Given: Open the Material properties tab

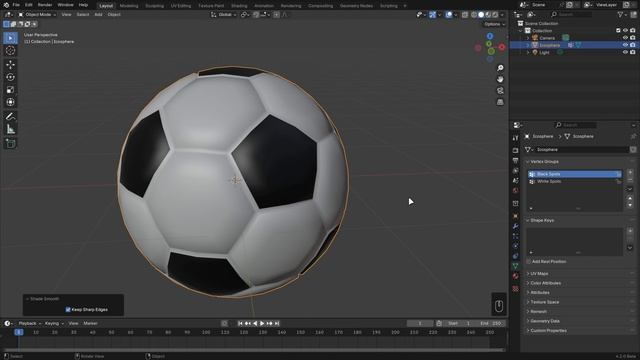Looking at the screenshot, I should [516, 276].
